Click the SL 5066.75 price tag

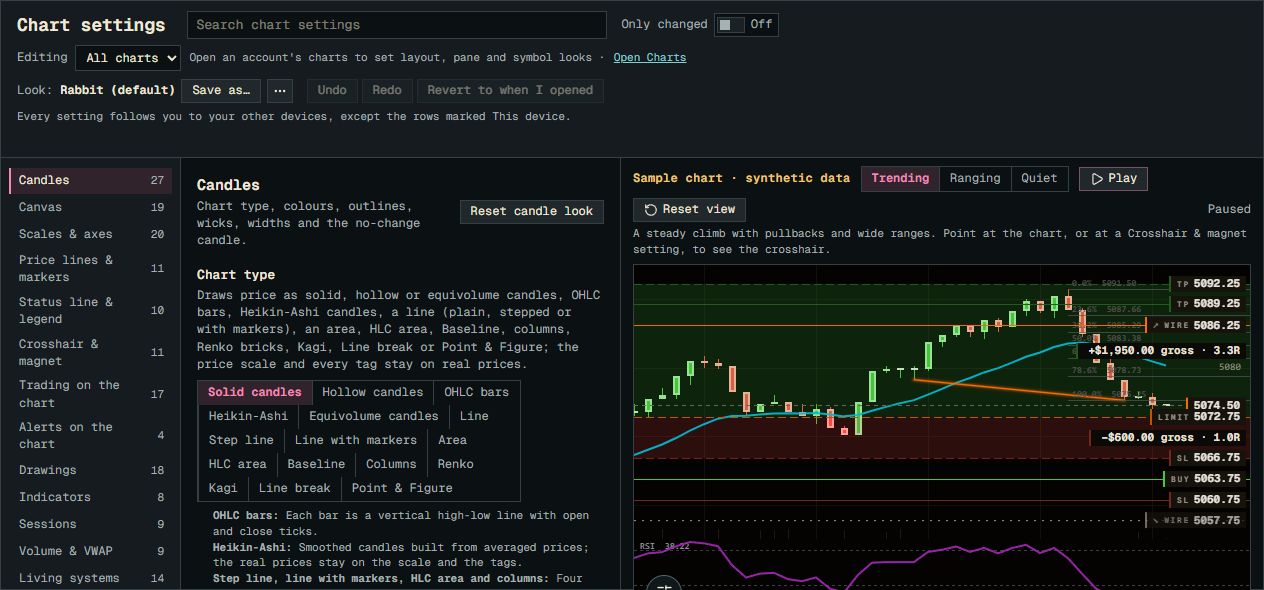point(1208,458)
